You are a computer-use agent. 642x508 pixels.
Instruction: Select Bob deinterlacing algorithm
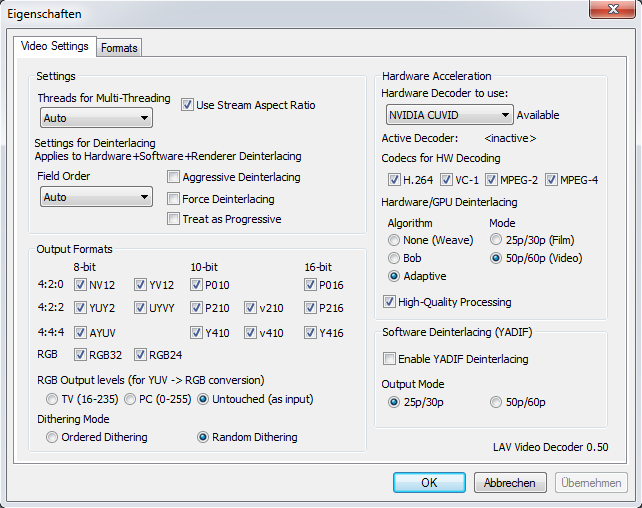point(394,258)
